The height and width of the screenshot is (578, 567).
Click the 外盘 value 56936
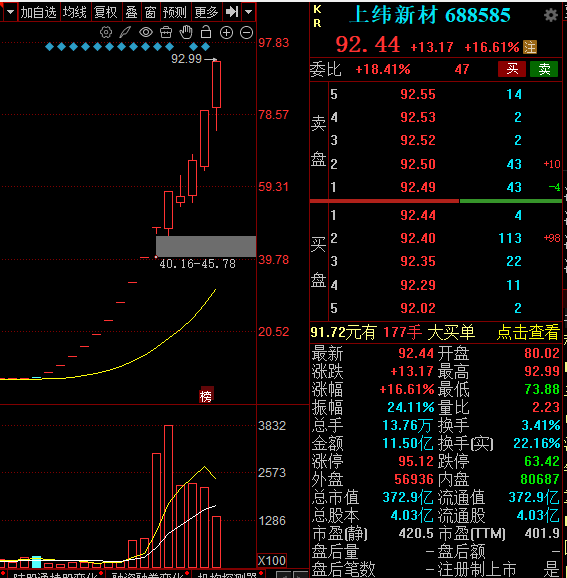tap(414, 479)
